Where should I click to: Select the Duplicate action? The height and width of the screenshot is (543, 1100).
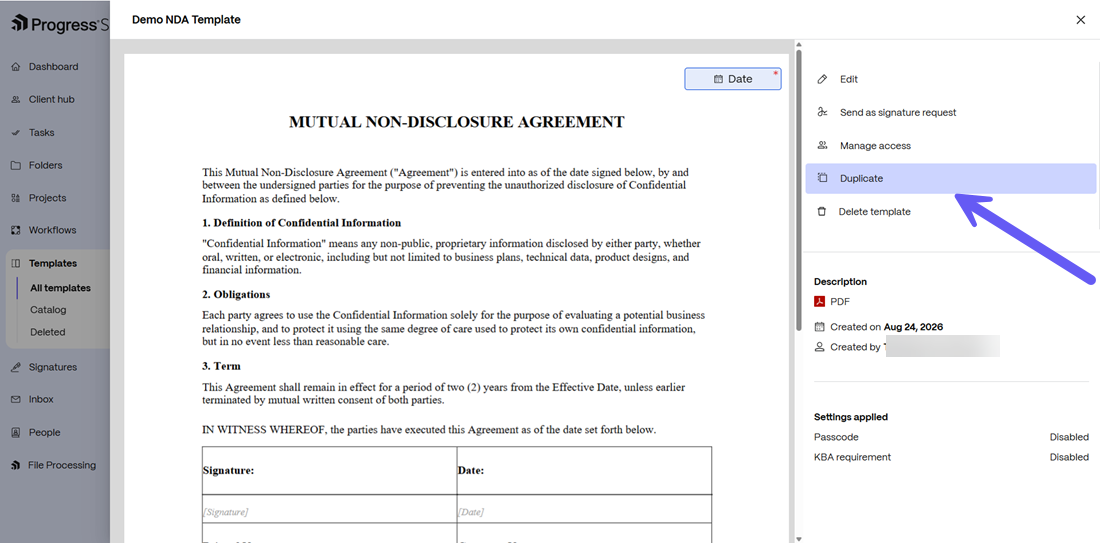tap(951, 178)
